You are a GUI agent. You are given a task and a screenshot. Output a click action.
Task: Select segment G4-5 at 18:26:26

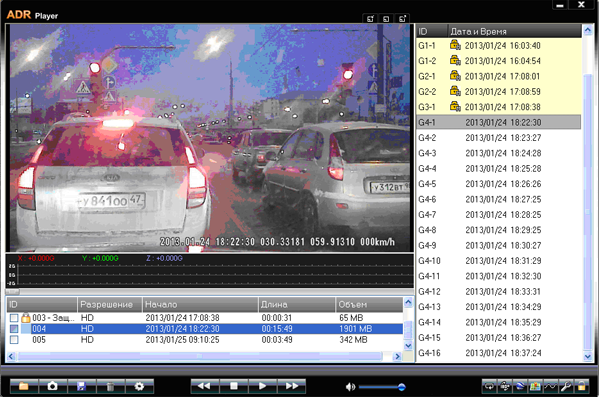point(499,184)
